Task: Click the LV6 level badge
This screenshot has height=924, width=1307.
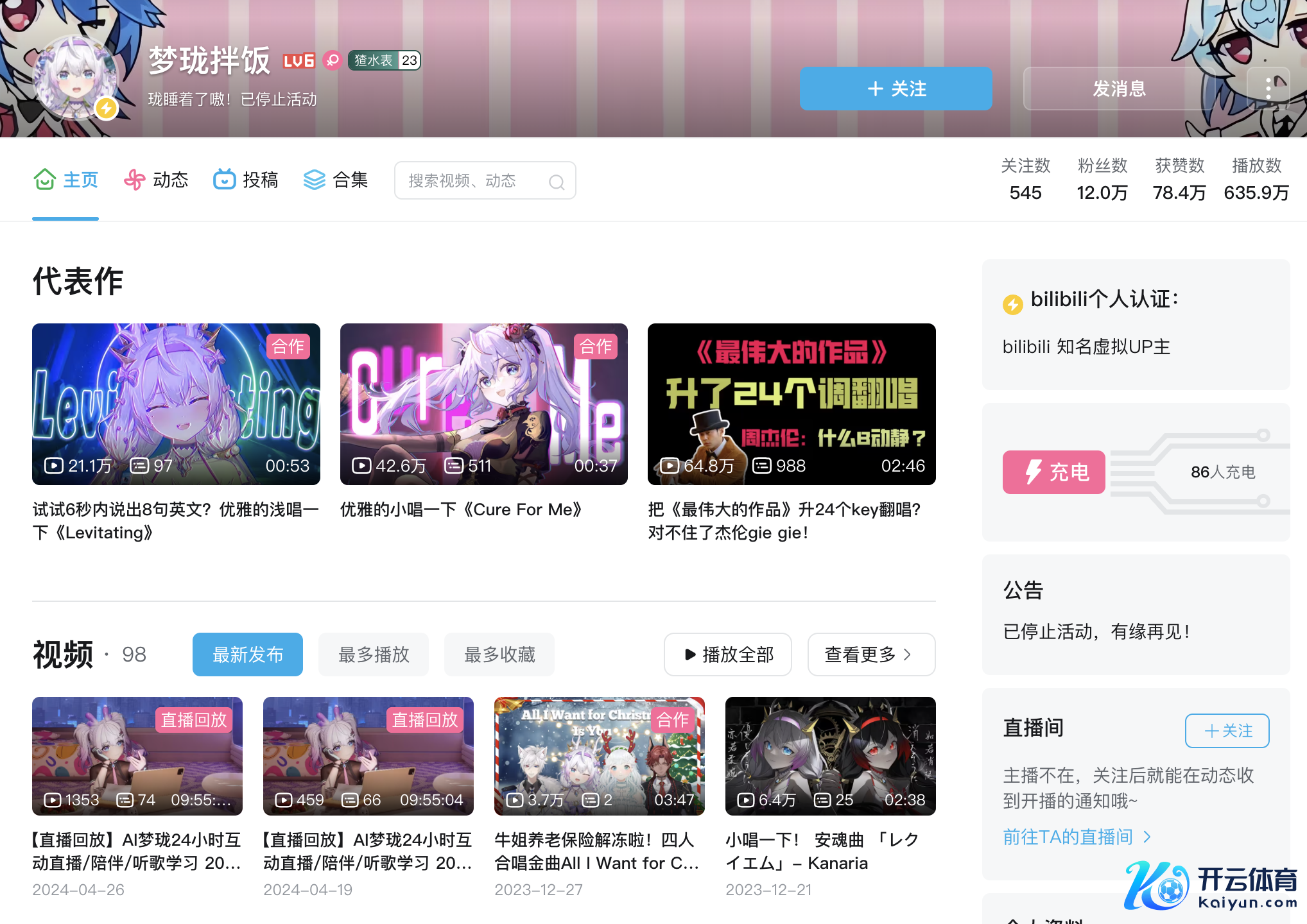Action: [x=299, y=61]
